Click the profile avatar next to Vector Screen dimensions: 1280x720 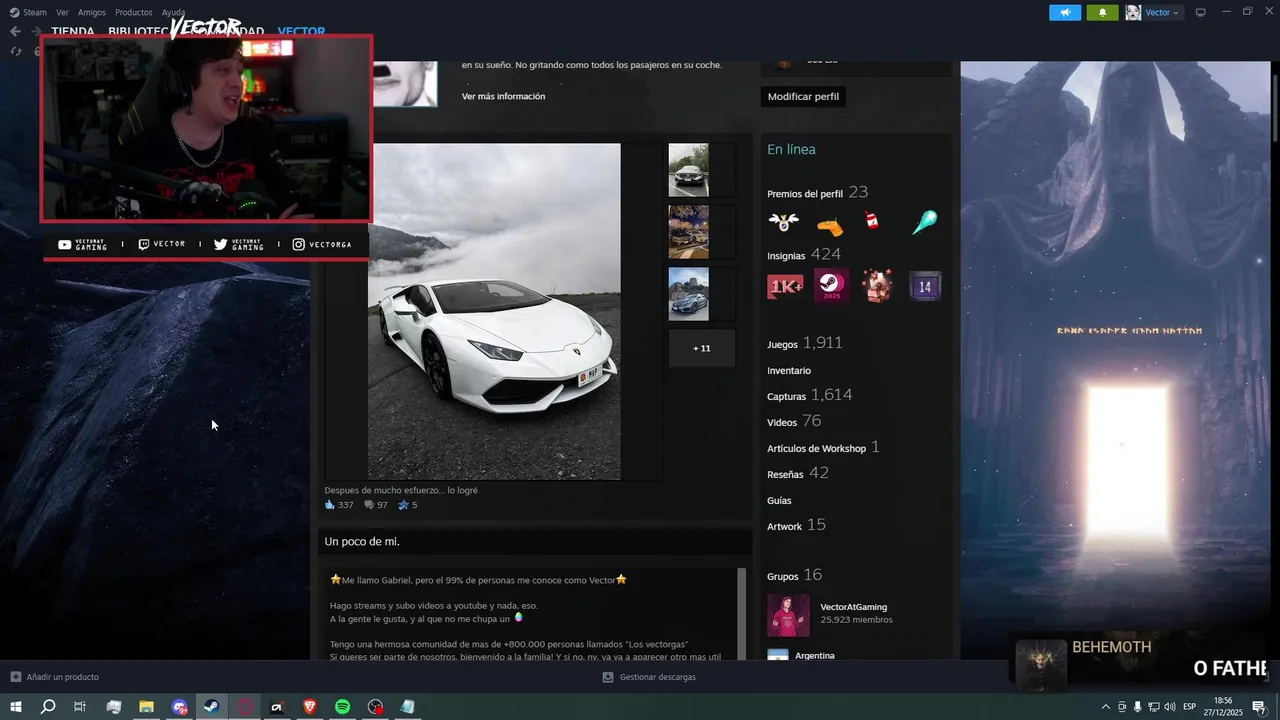[1133, 12]
